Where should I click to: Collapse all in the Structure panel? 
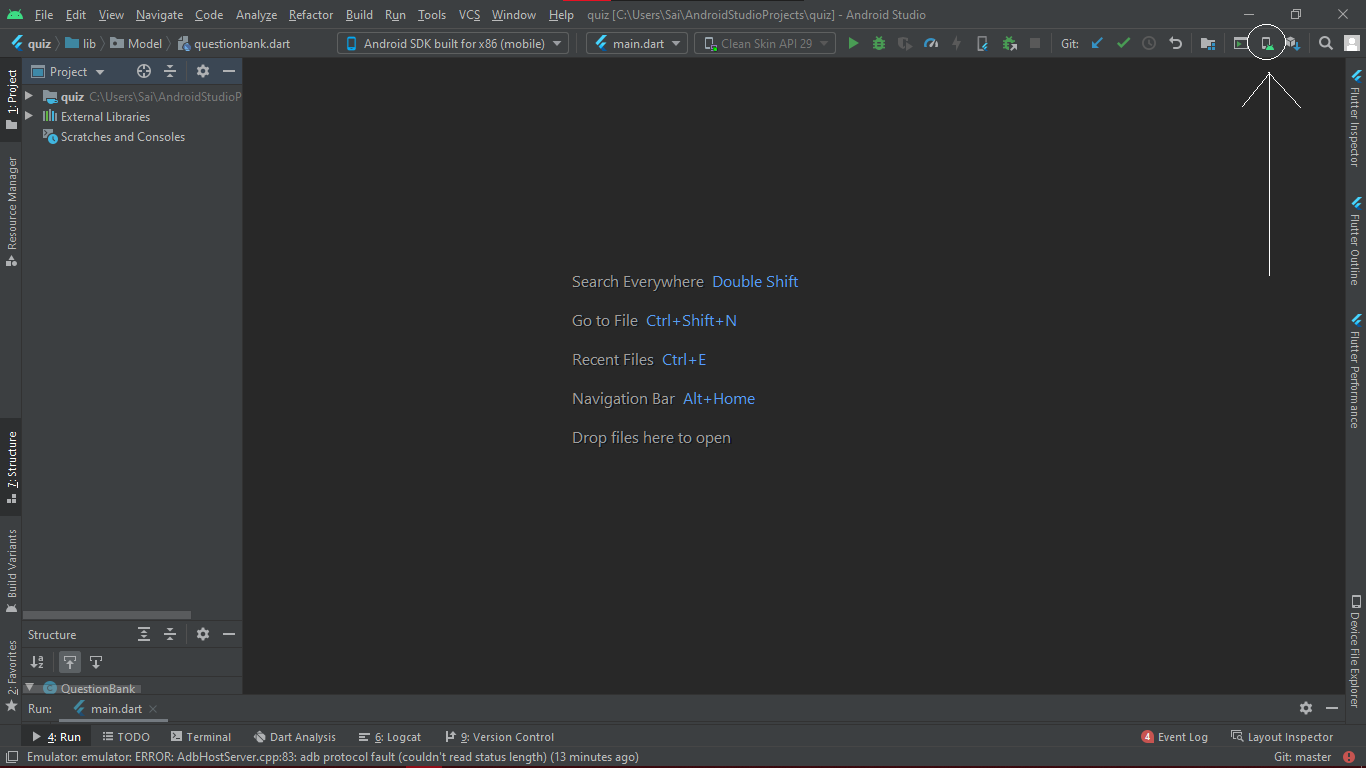[x=170, y=634]
